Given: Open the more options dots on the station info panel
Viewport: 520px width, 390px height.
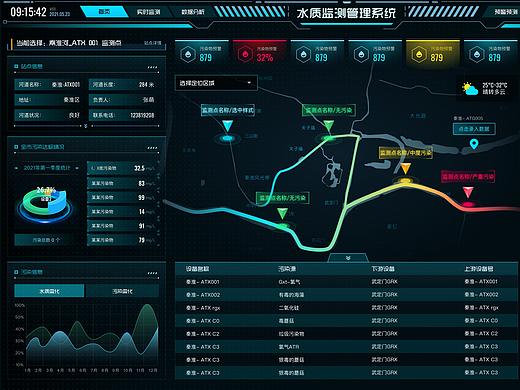Looking at the screenshot, I should (x=152, y=67).
